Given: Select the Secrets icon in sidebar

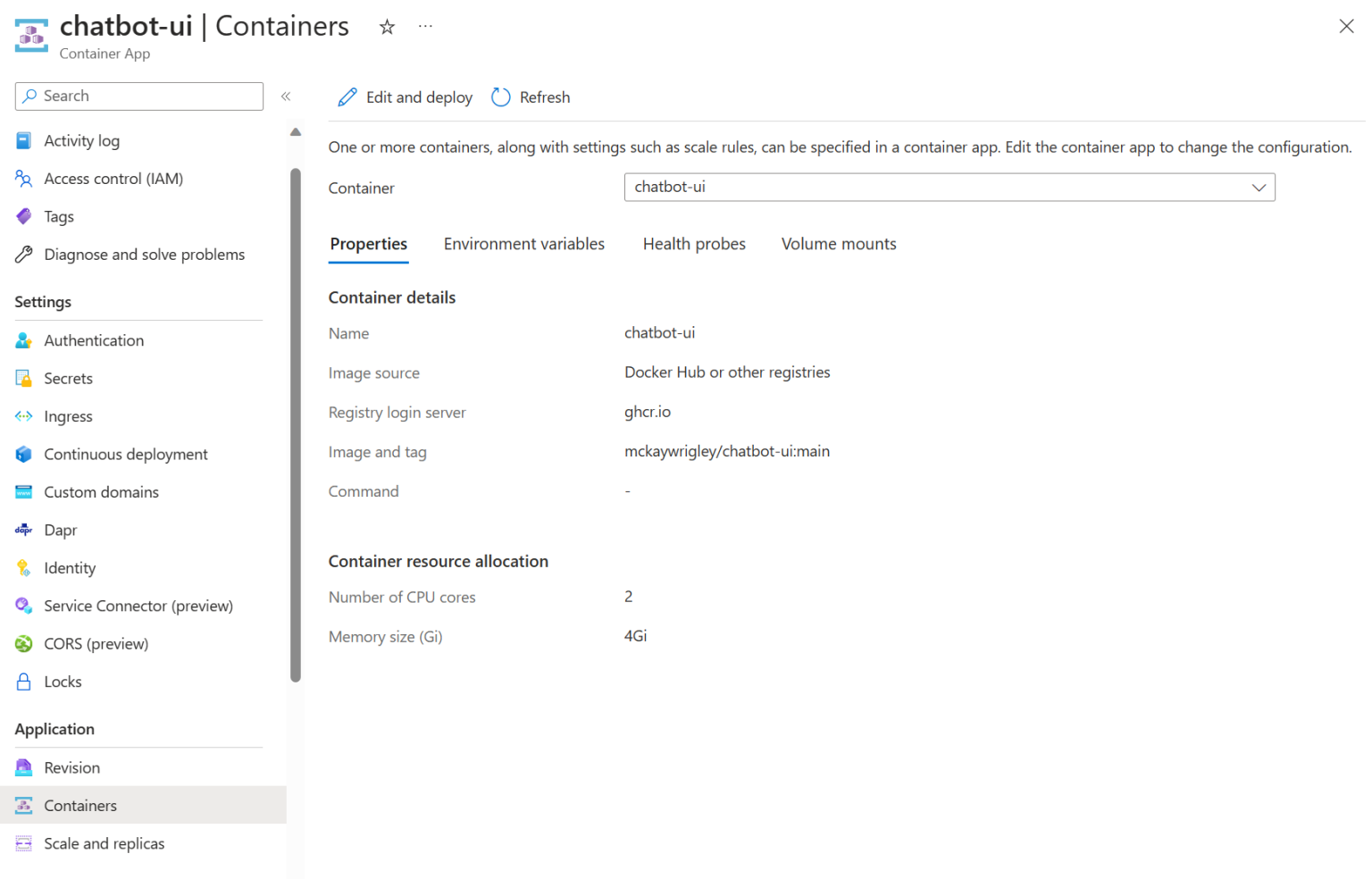Looking at the screenshot, I should [x=24, y=378].
